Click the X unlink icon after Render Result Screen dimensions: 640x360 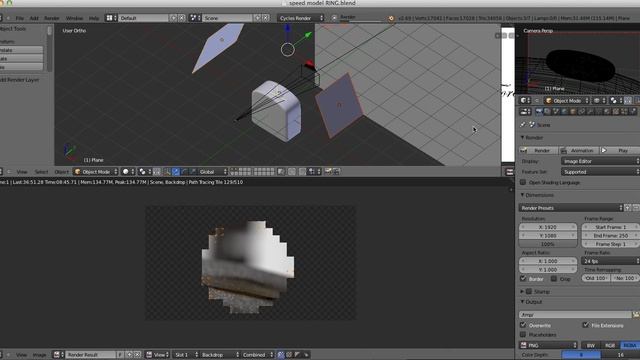point(138,355)
